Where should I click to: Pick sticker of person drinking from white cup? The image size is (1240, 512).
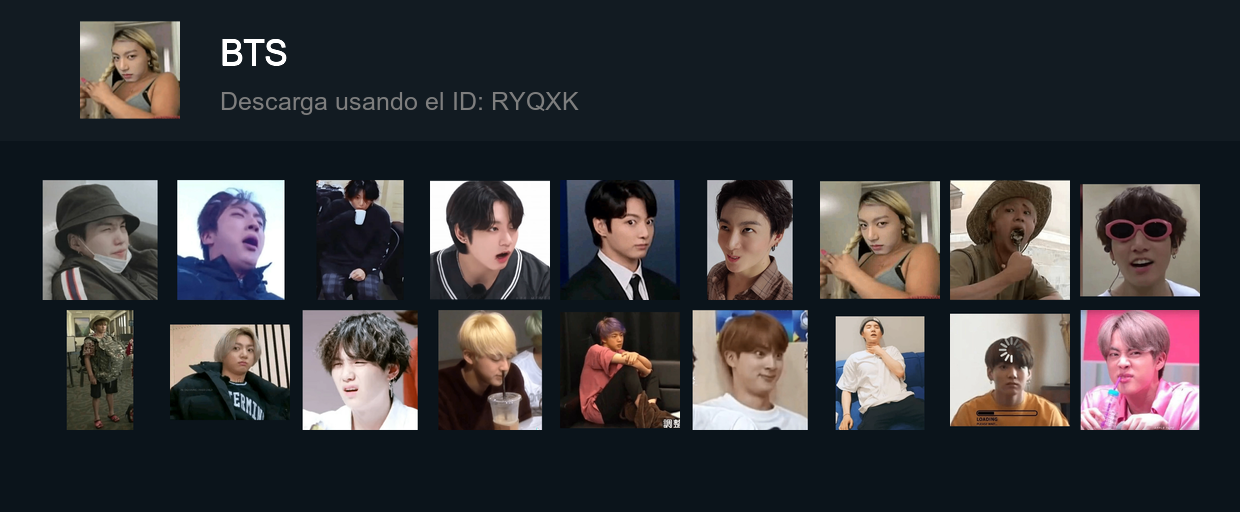point(360,240)
